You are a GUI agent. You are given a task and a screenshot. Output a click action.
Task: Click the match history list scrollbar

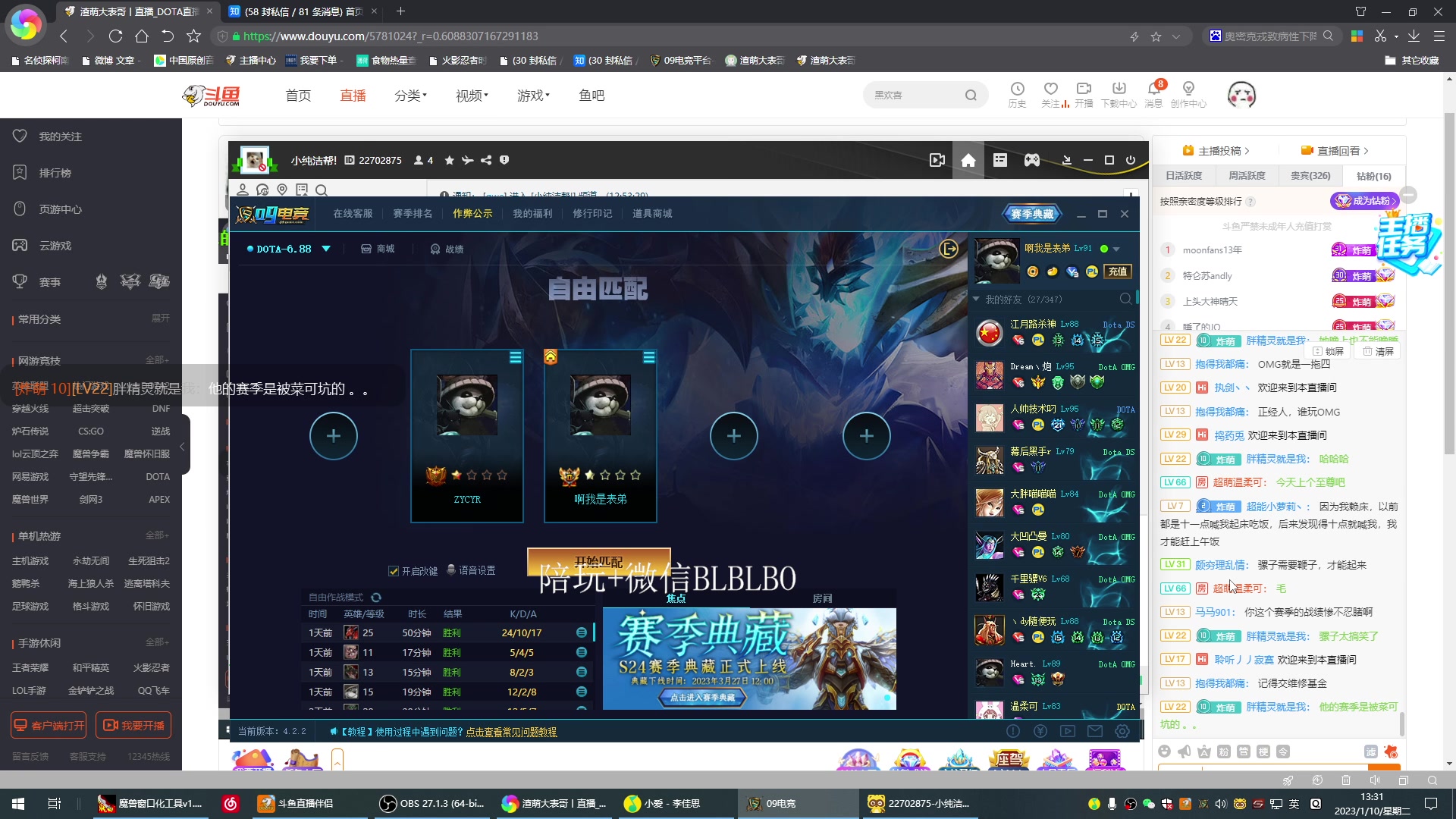pyautogui.click(x=594, y=632)
